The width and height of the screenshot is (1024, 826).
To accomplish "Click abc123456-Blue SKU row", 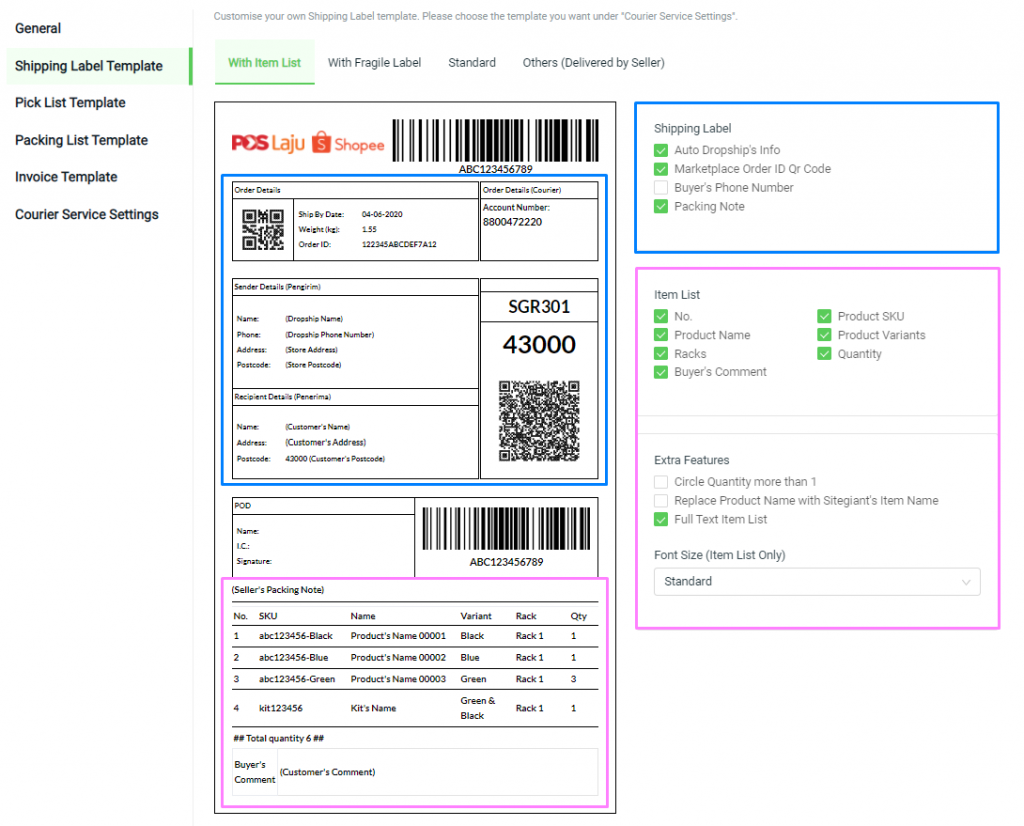I will 293,658.
